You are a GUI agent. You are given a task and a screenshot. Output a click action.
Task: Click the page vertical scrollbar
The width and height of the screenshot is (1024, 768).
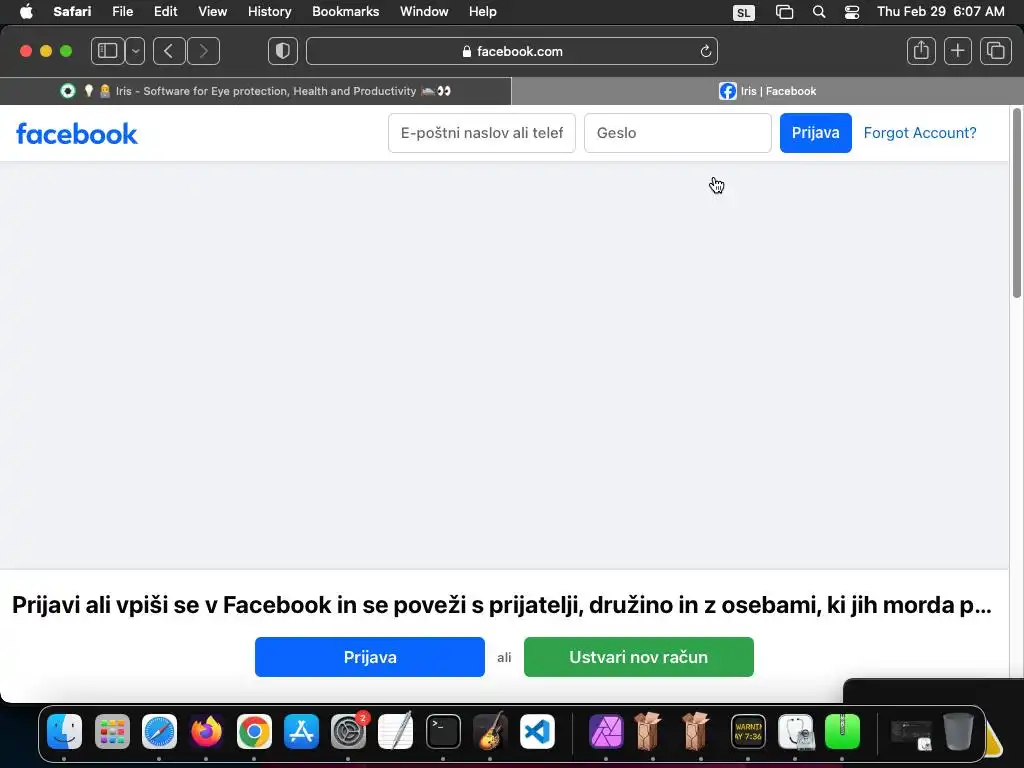pos(1017,202)
